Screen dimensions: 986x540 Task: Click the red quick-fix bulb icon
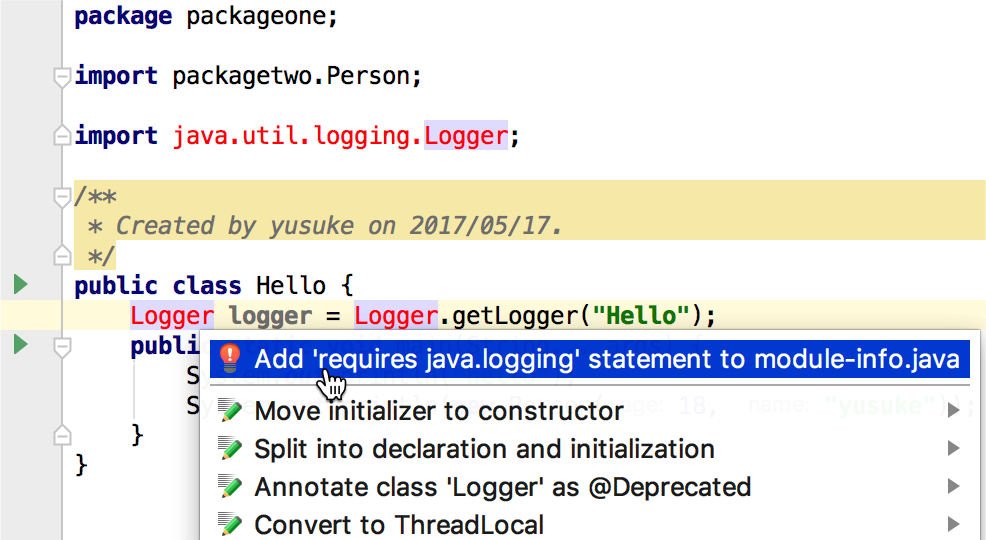click(x=230, y=358)
